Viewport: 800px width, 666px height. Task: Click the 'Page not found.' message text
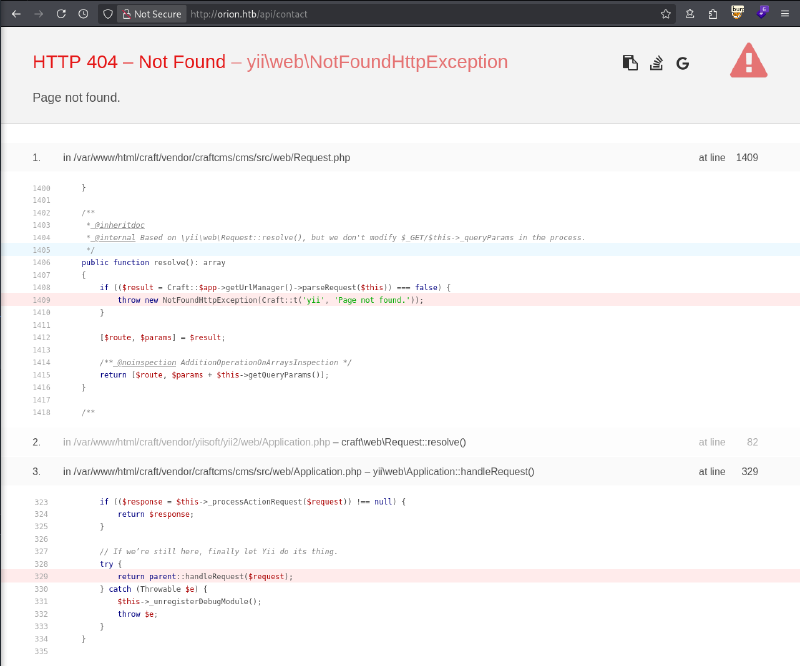(76, 97)
